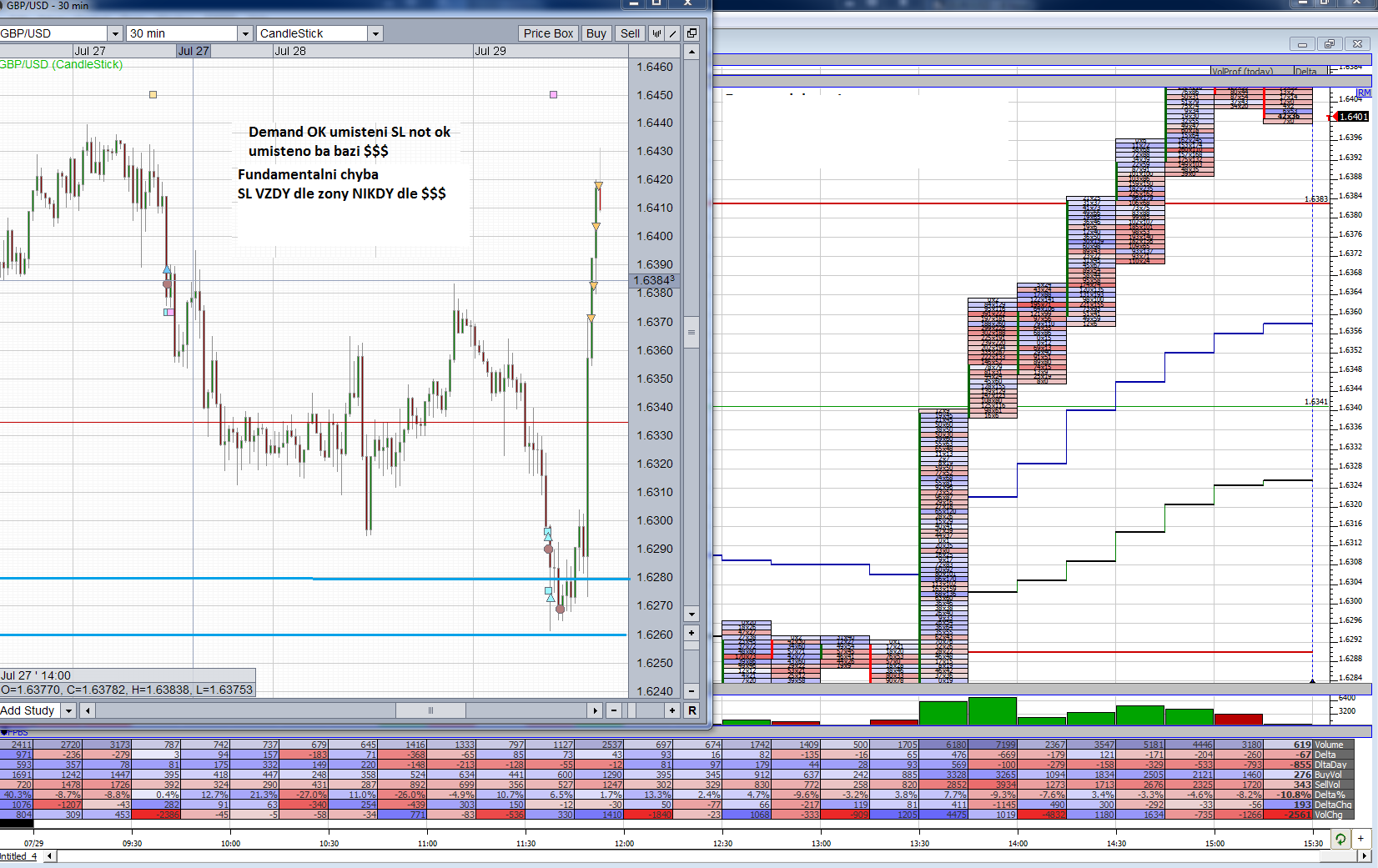
Task: Expand the Add Study dropdown arrow
Action: pyautogui.click(x=68, y=710)
